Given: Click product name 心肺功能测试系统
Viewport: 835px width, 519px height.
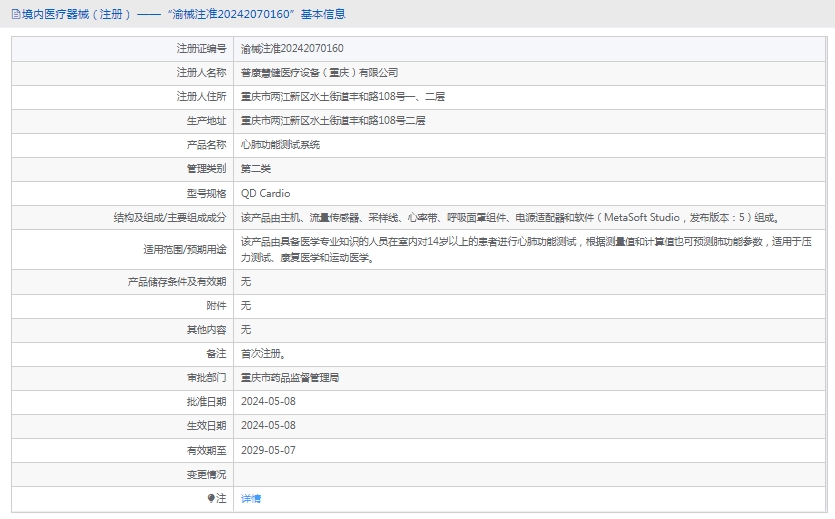Looking at the screenshot, I should tap(281, 145).
